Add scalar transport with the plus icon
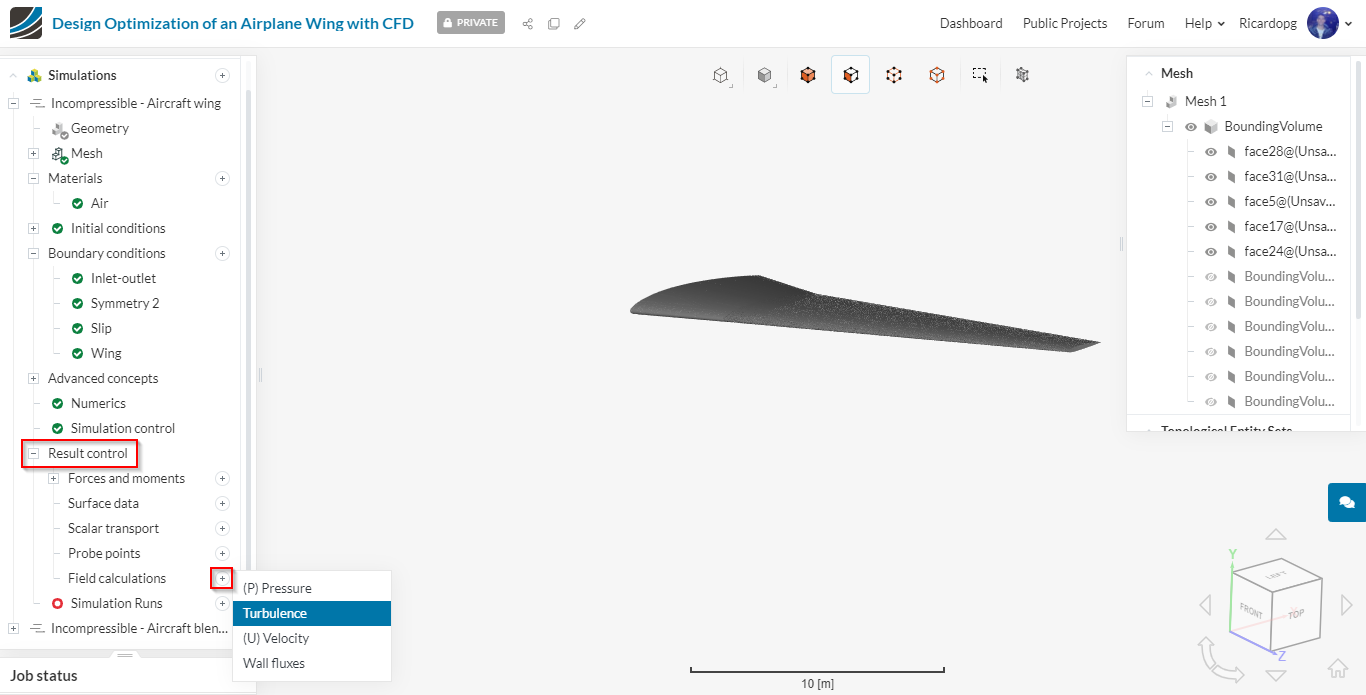This screenshot has height=695, width=1366. click(x=222, y=528)
